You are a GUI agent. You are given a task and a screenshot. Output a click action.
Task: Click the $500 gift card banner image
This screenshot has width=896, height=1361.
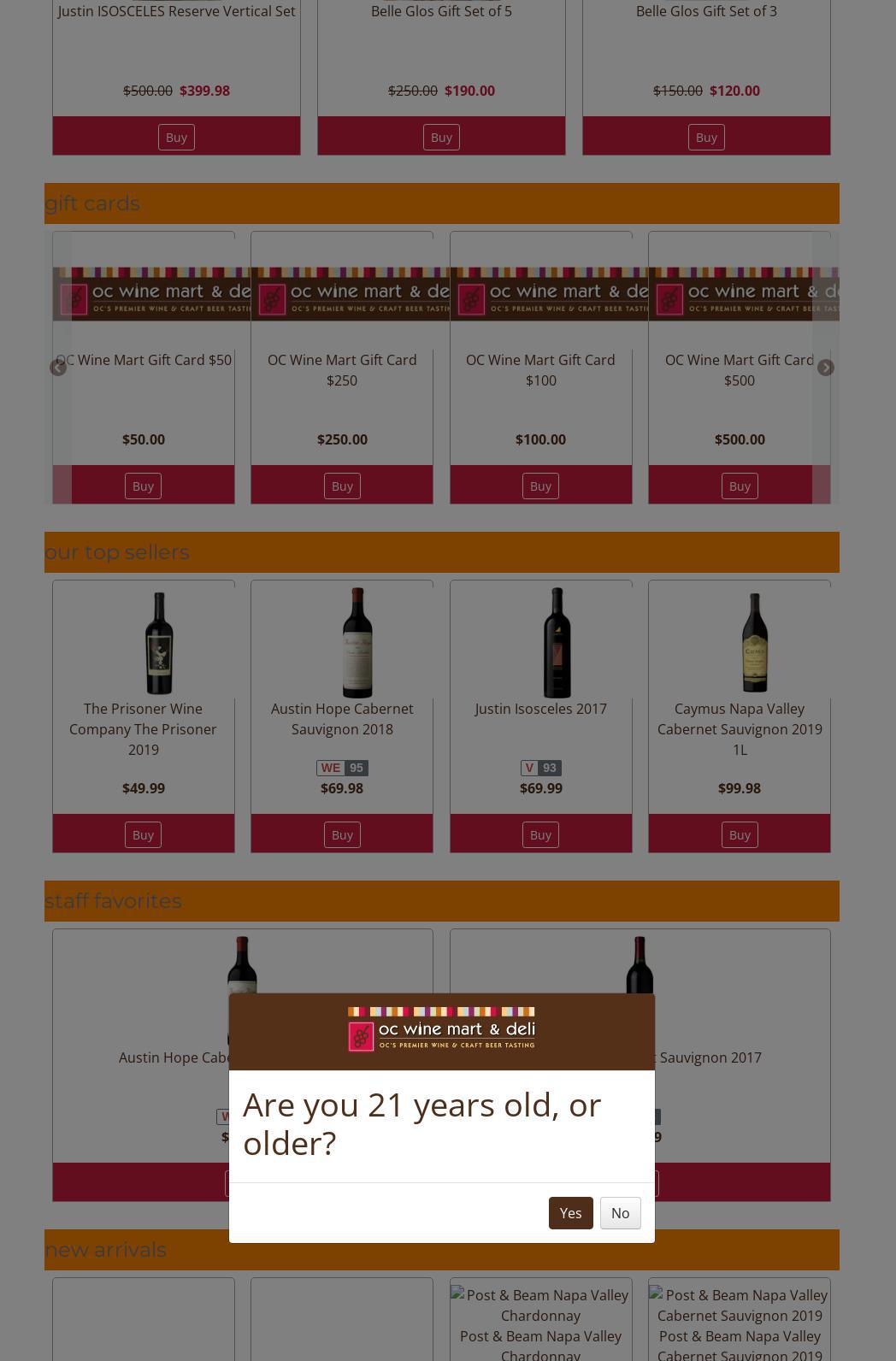pos(740,294)
